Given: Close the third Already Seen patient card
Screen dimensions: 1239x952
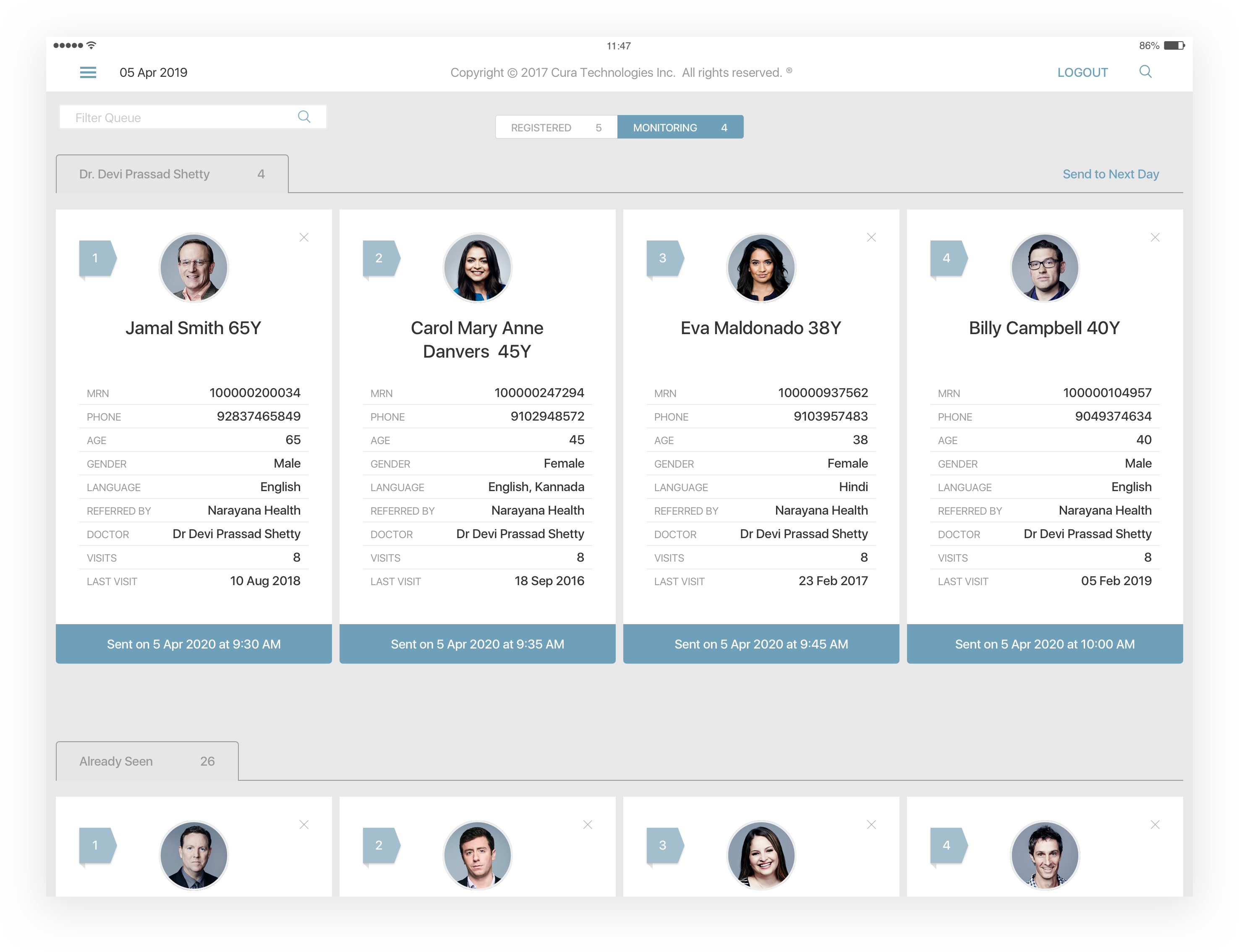Looking at the screenshot, I should click(871, 824).
